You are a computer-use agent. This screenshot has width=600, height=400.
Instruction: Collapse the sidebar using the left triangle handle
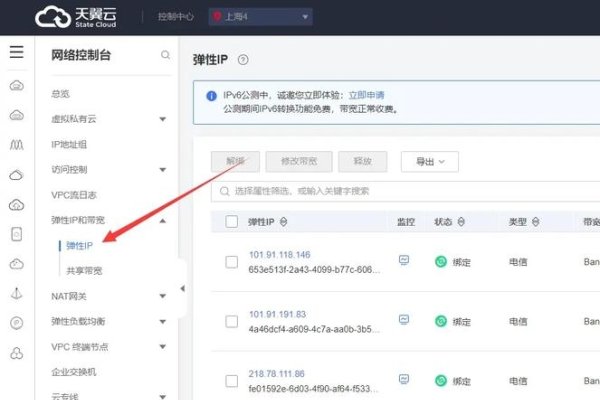(183, 288)
